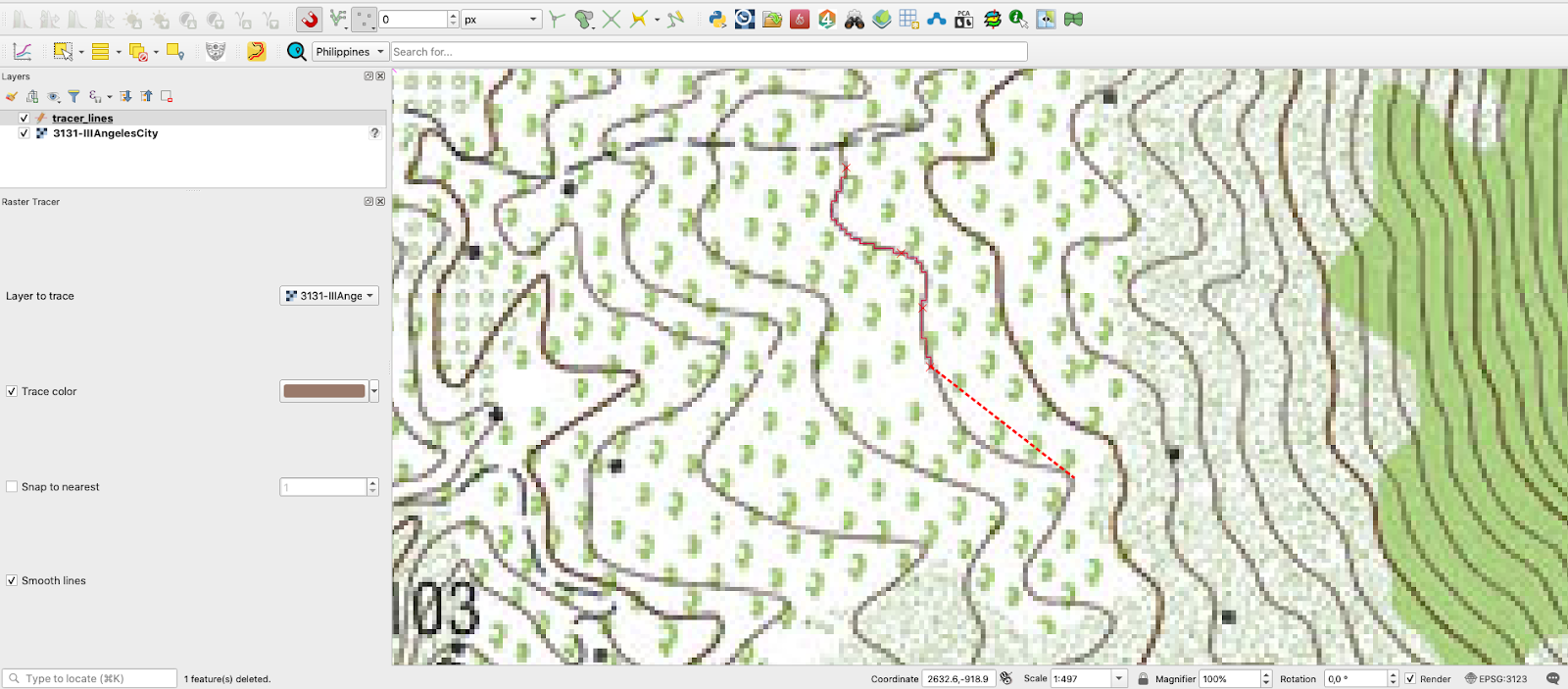Viewport: 1568px width, 689px height.
Task: Click the PCA plugin icon
Action: point(964,20)
